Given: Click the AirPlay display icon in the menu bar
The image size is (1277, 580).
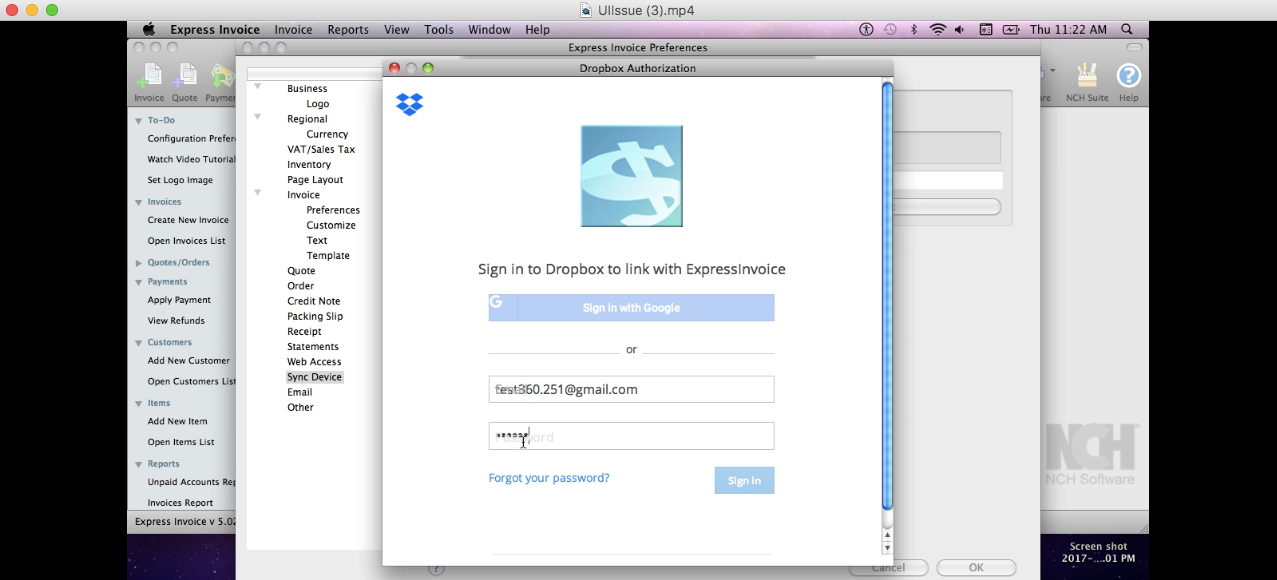Looking at the screenshot, I should click(x=985, y=30).
